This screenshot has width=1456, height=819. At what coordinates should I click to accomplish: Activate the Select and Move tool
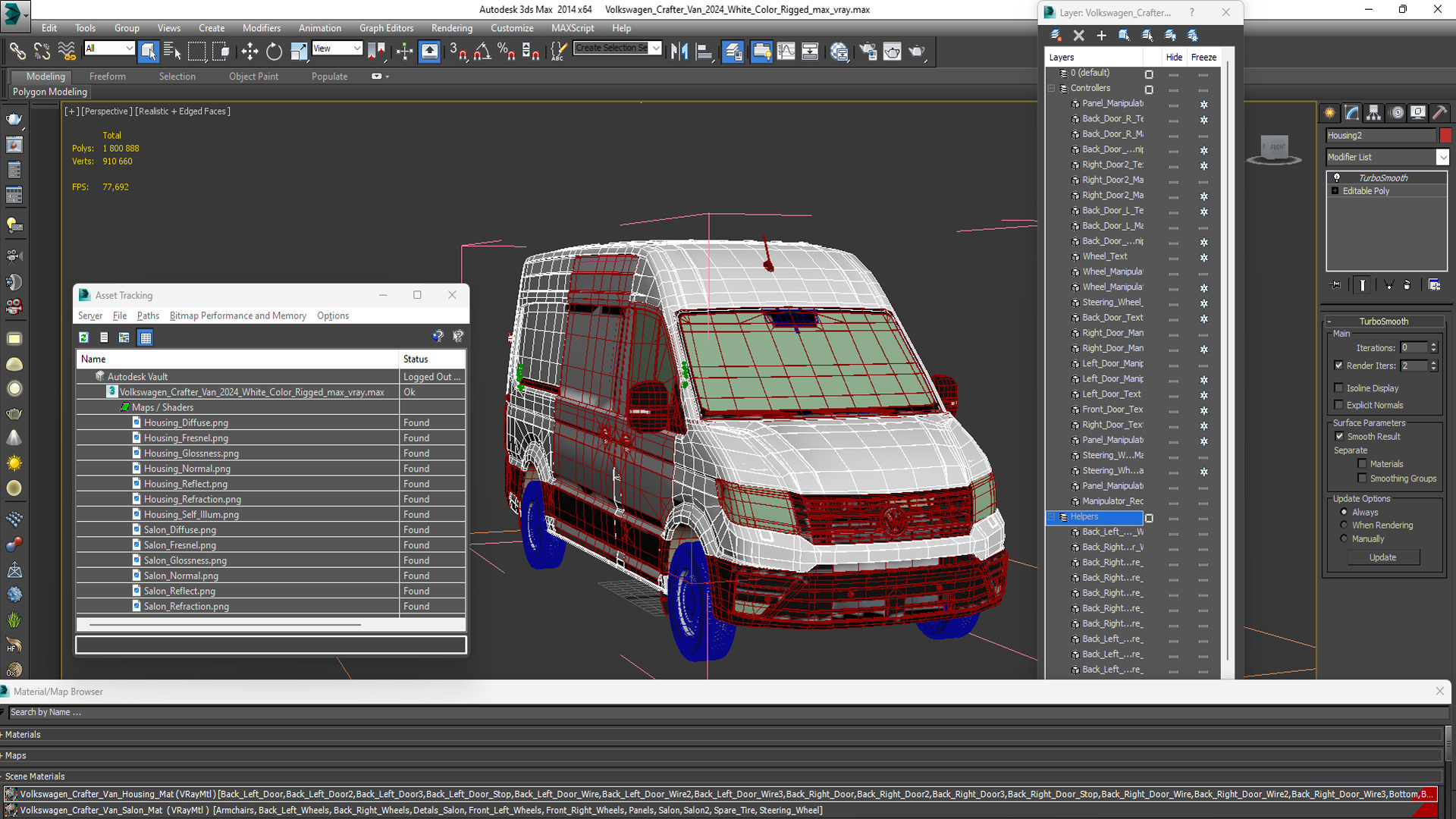[249, 52]
